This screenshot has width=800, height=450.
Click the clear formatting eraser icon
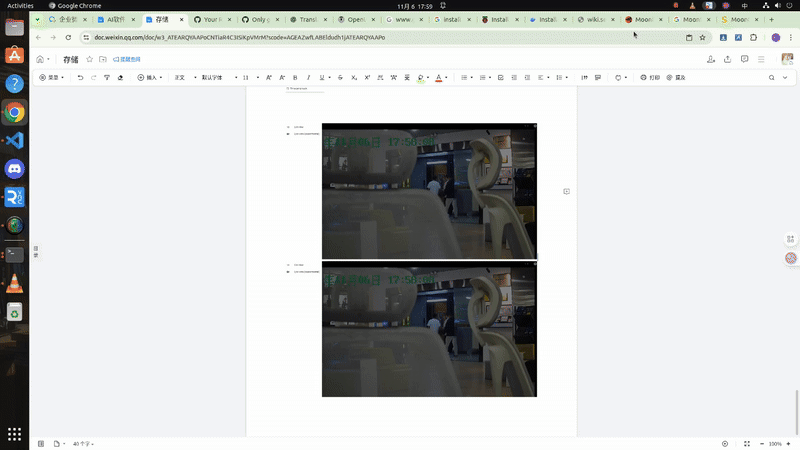pyautogui.click(x=120, y=77)
